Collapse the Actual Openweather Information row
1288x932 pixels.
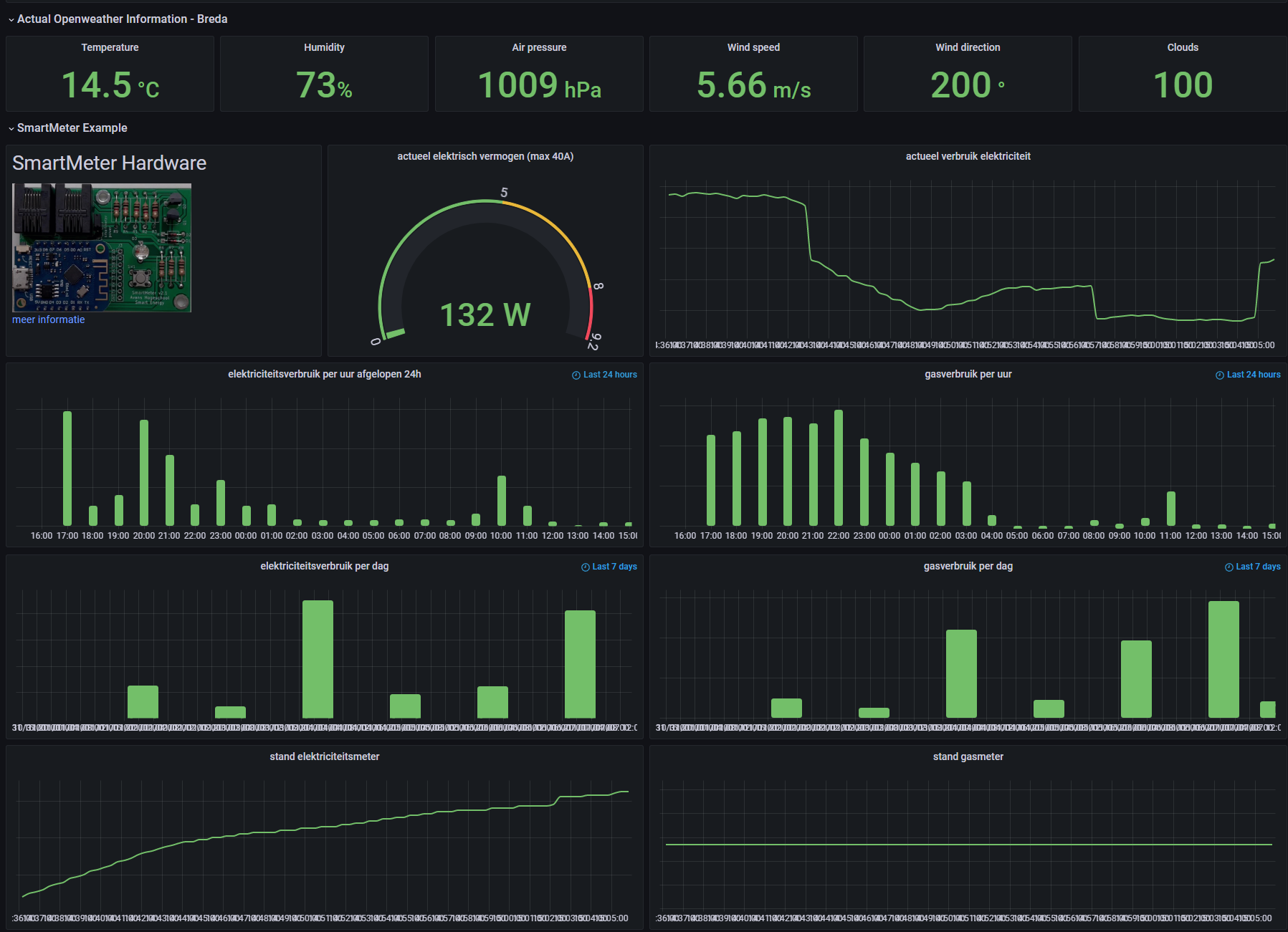coord(118,19)
